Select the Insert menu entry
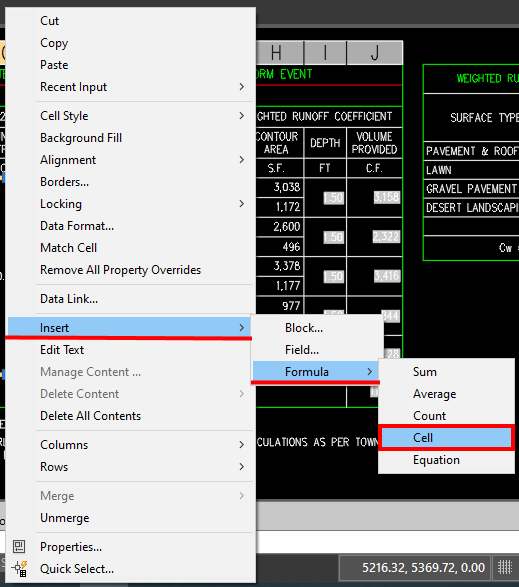The image size is (519, 587). [x=130, y=328]
